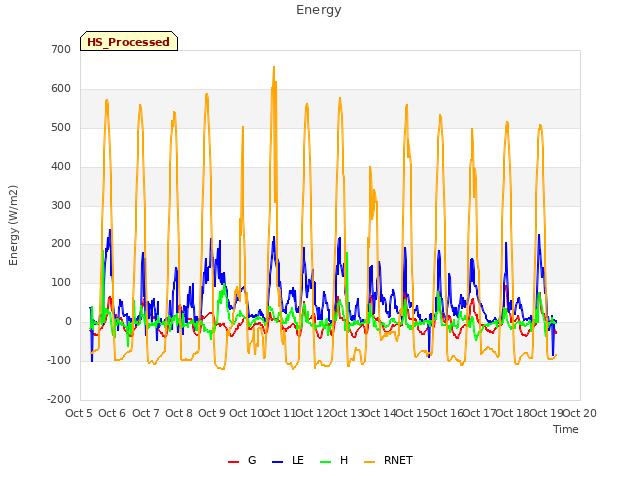The height and width of the screenshot is (480, 640).
Task: Click the orange RNET legend color marker
Action: (x=369, y=462)
